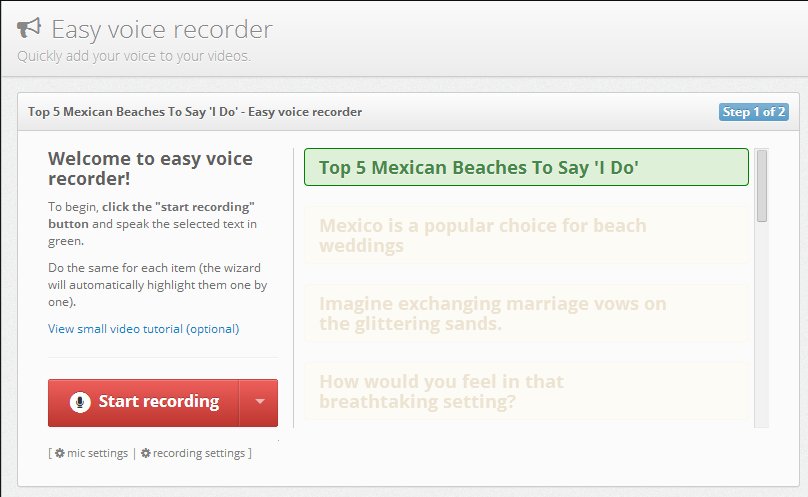
Task: Click the gear icon next to recording settings
Action: (x=146, y=453)
